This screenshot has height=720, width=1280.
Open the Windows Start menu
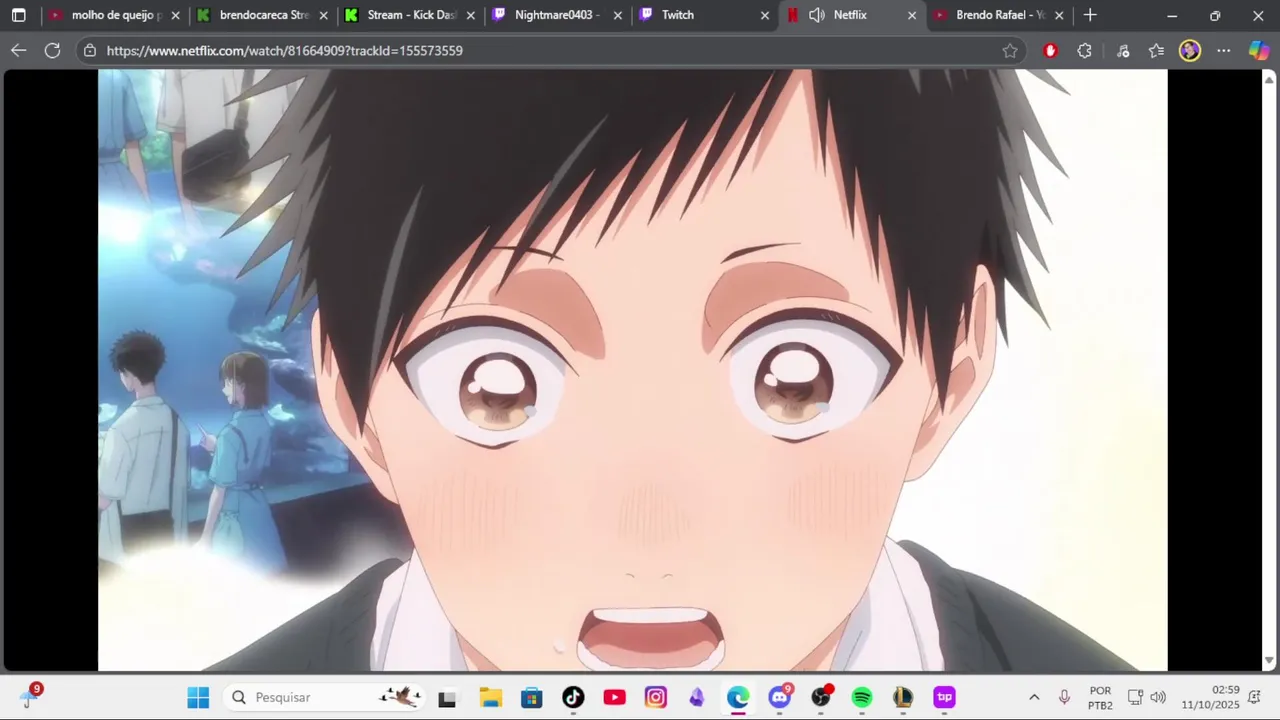pyautogui.click(x=198, y=697)
